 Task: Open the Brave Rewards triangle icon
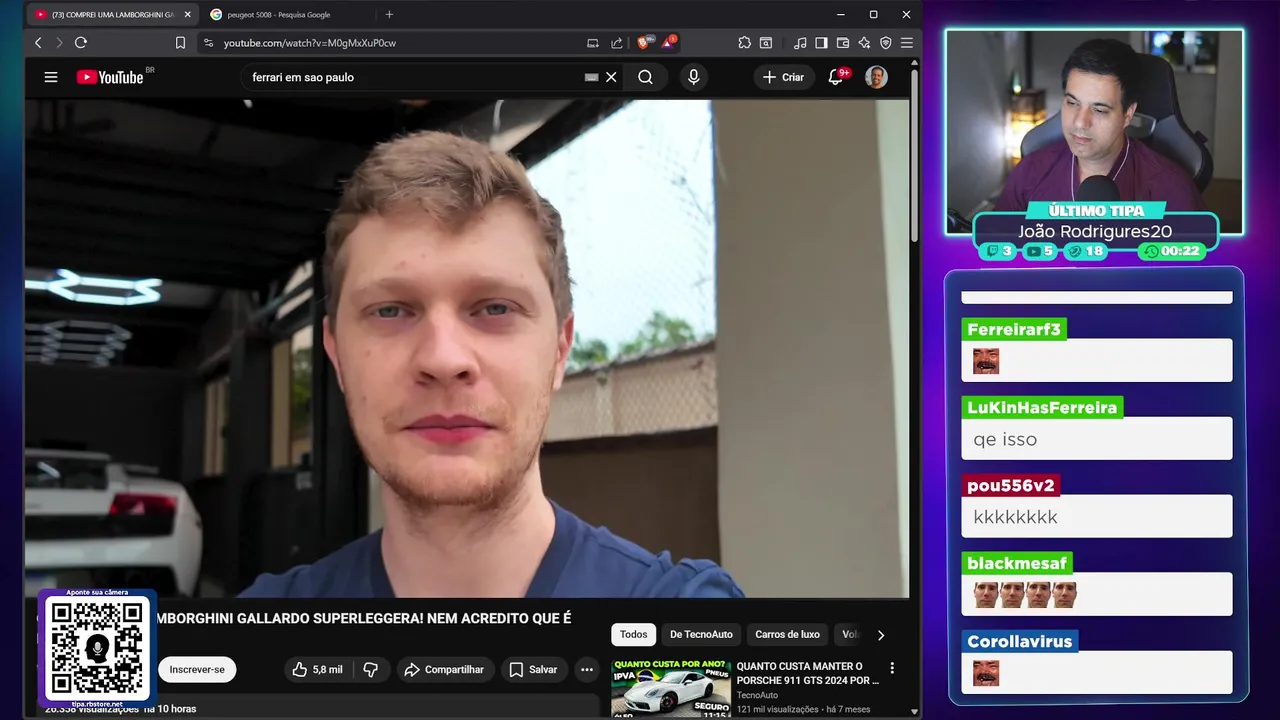coord(668,42)
